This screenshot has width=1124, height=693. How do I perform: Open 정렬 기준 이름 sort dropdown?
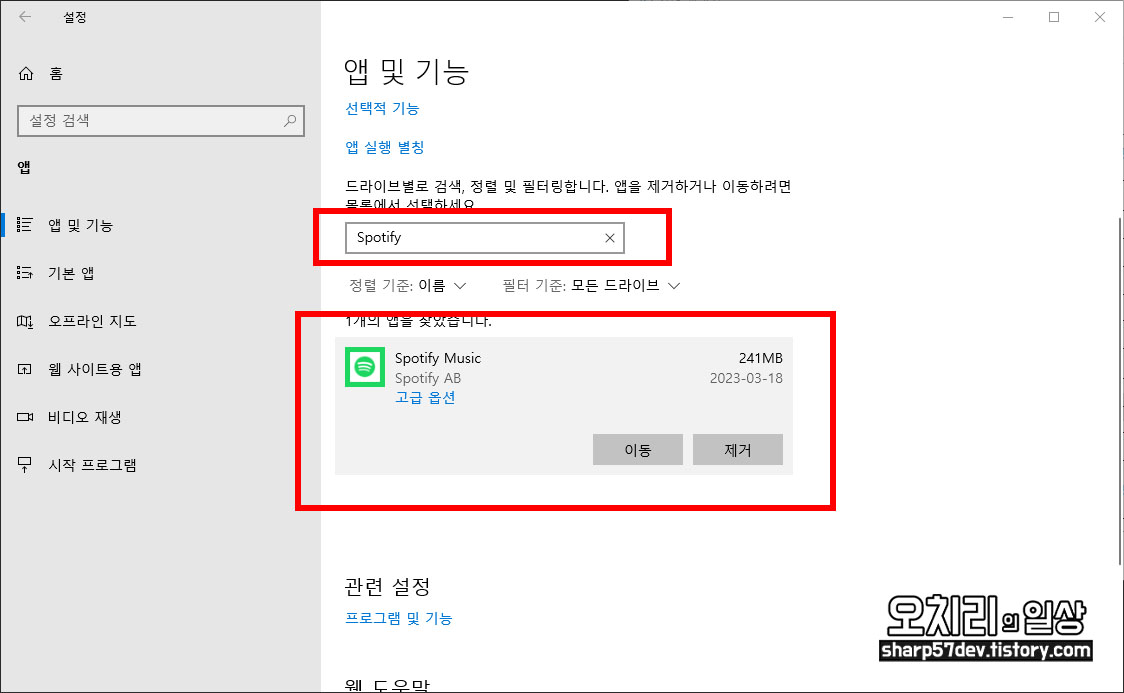[x=407, y=285]
